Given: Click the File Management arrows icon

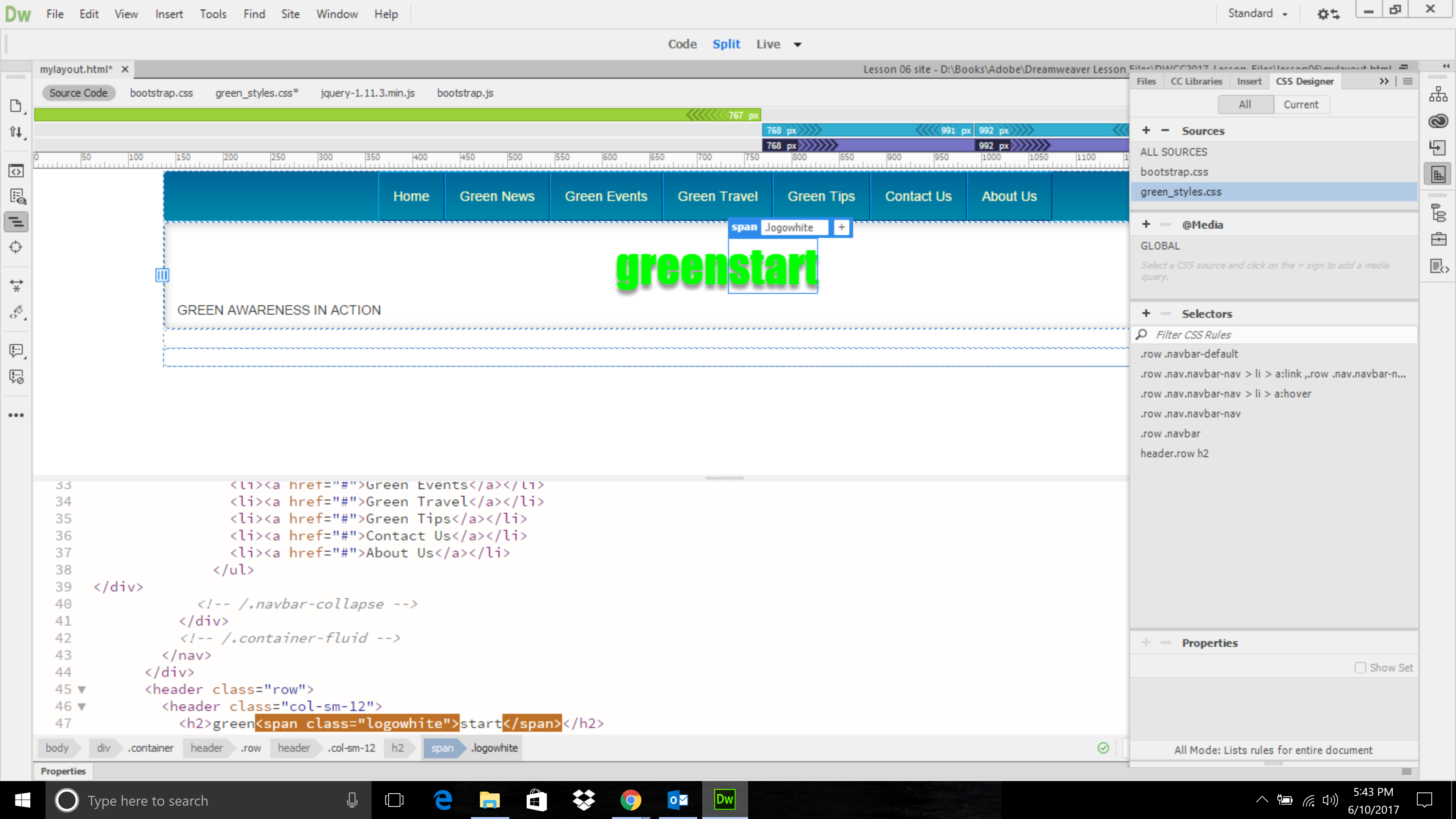Looking at the screenshot, I should pos(15,132).
